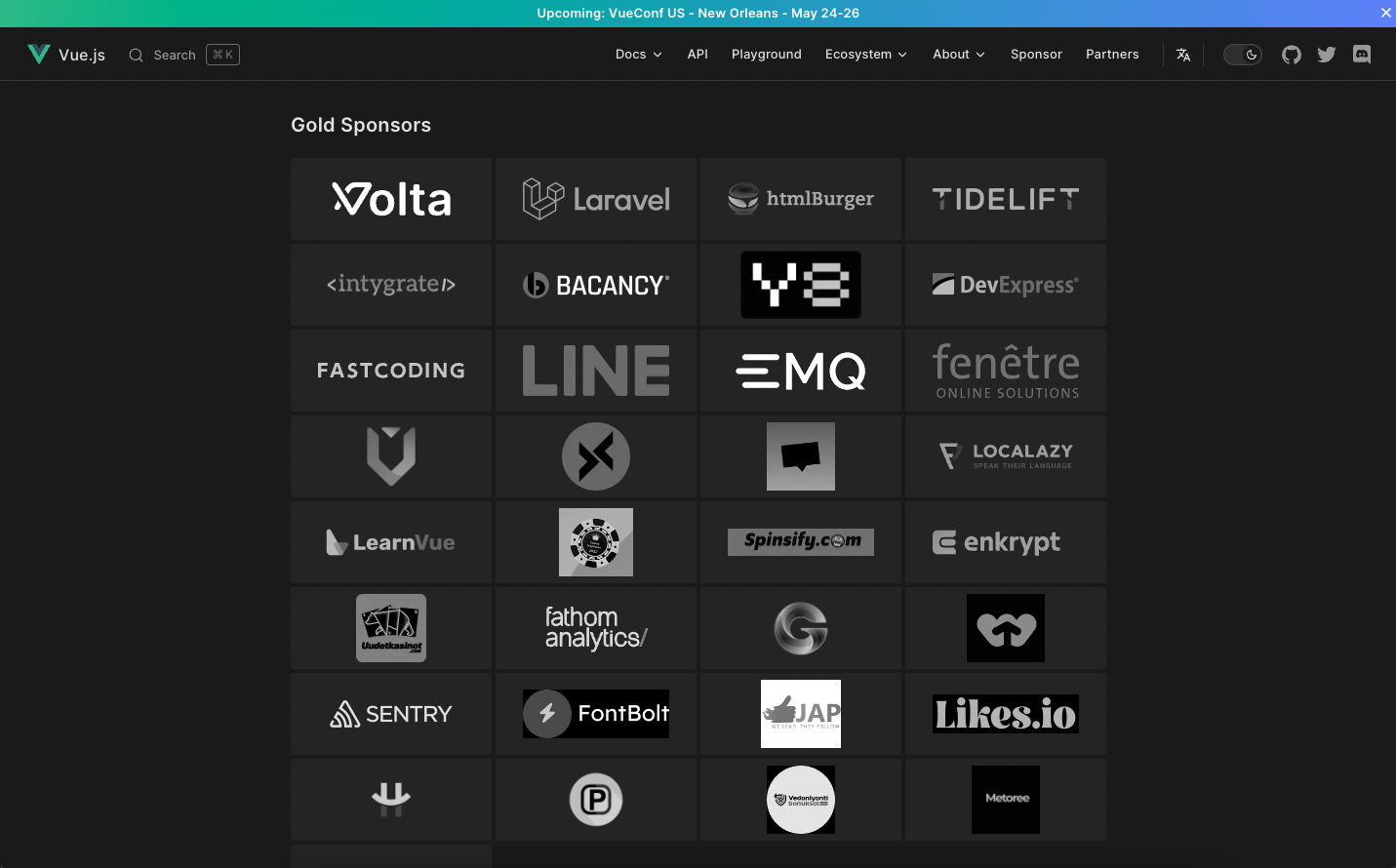The width and height of the screenshot is (1396, 868).
Task: Open the EMQ sponsor logo
Action: tap(801, 371)
